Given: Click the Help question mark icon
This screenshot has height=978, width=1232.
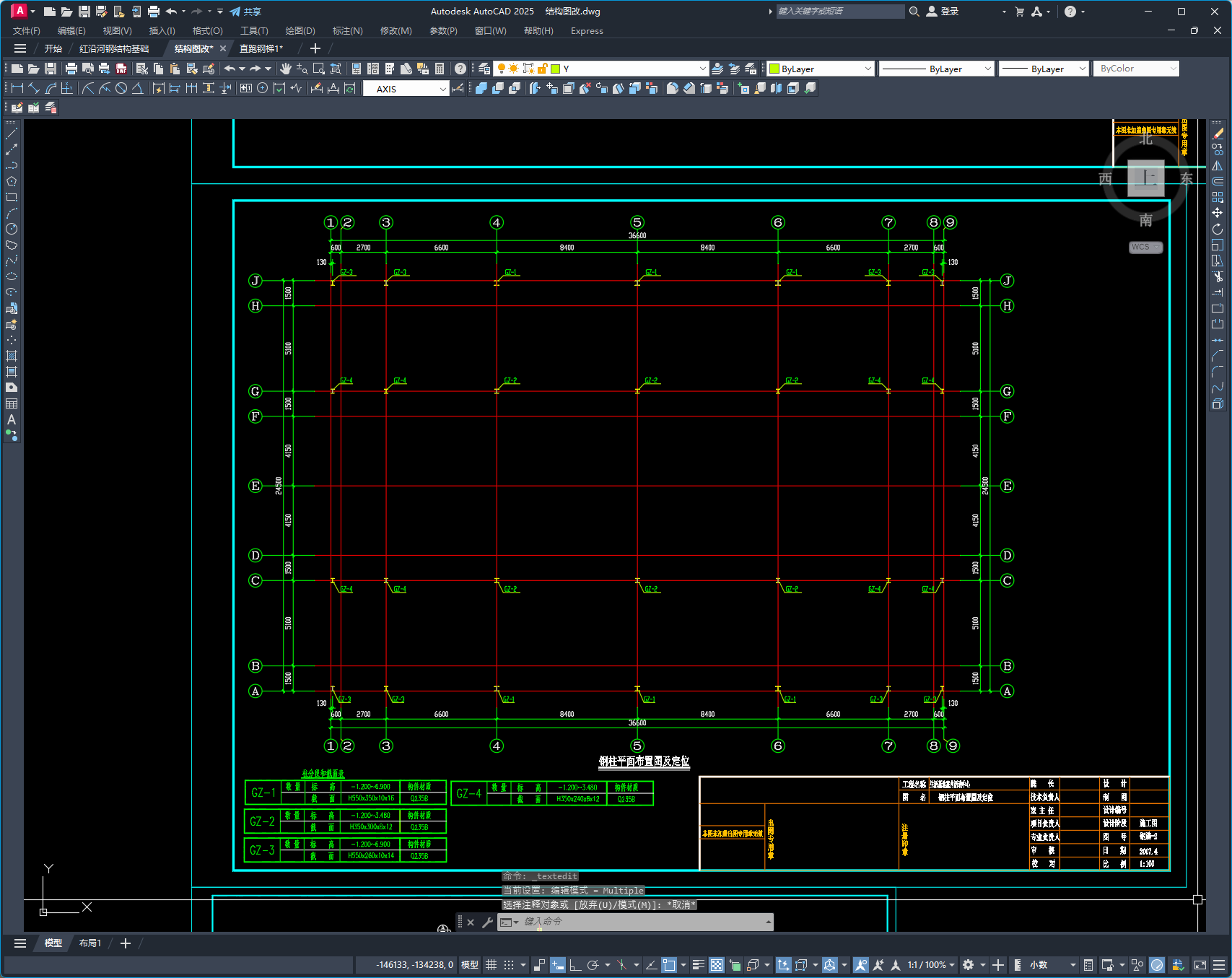Looking at the screenshot, I should 460,69.
